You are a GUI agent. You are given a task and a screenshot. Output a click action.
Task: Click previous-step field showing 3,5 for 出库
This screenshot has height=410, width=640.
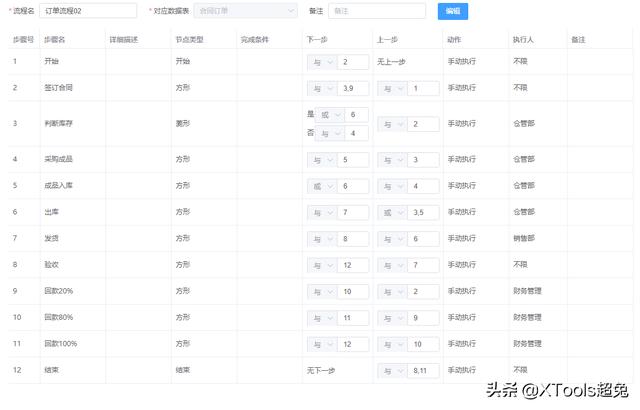[423, 213]
